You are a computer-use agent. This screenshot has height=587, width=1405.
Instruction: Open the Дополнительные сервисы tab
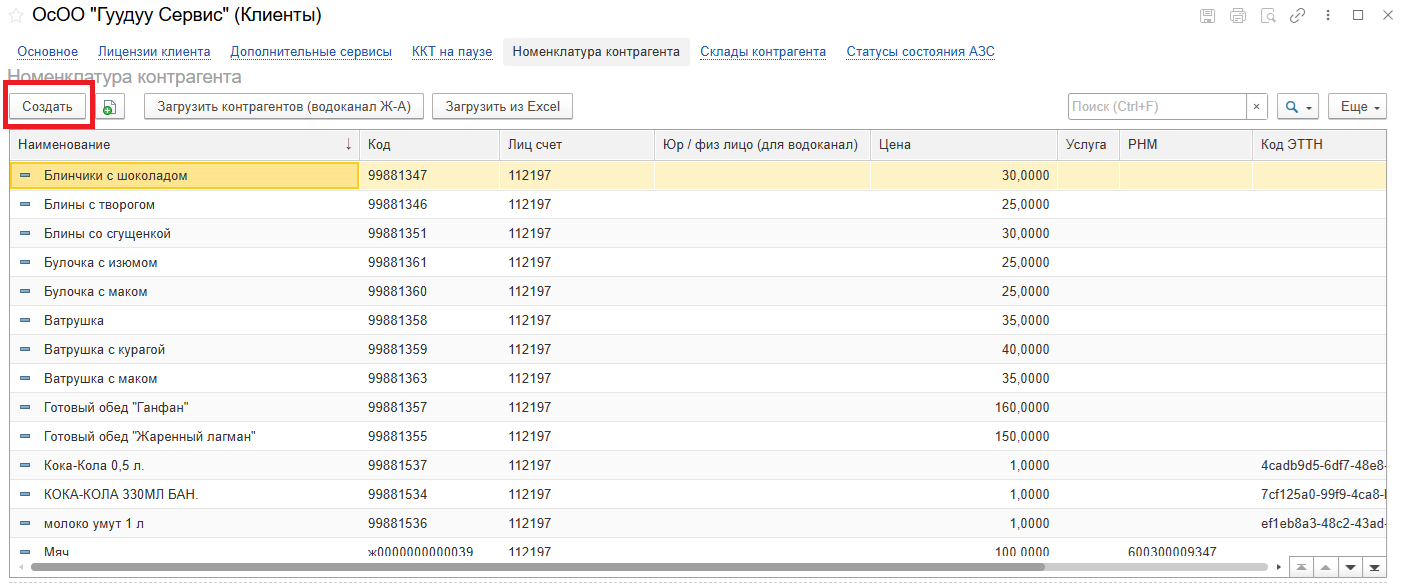311,52
